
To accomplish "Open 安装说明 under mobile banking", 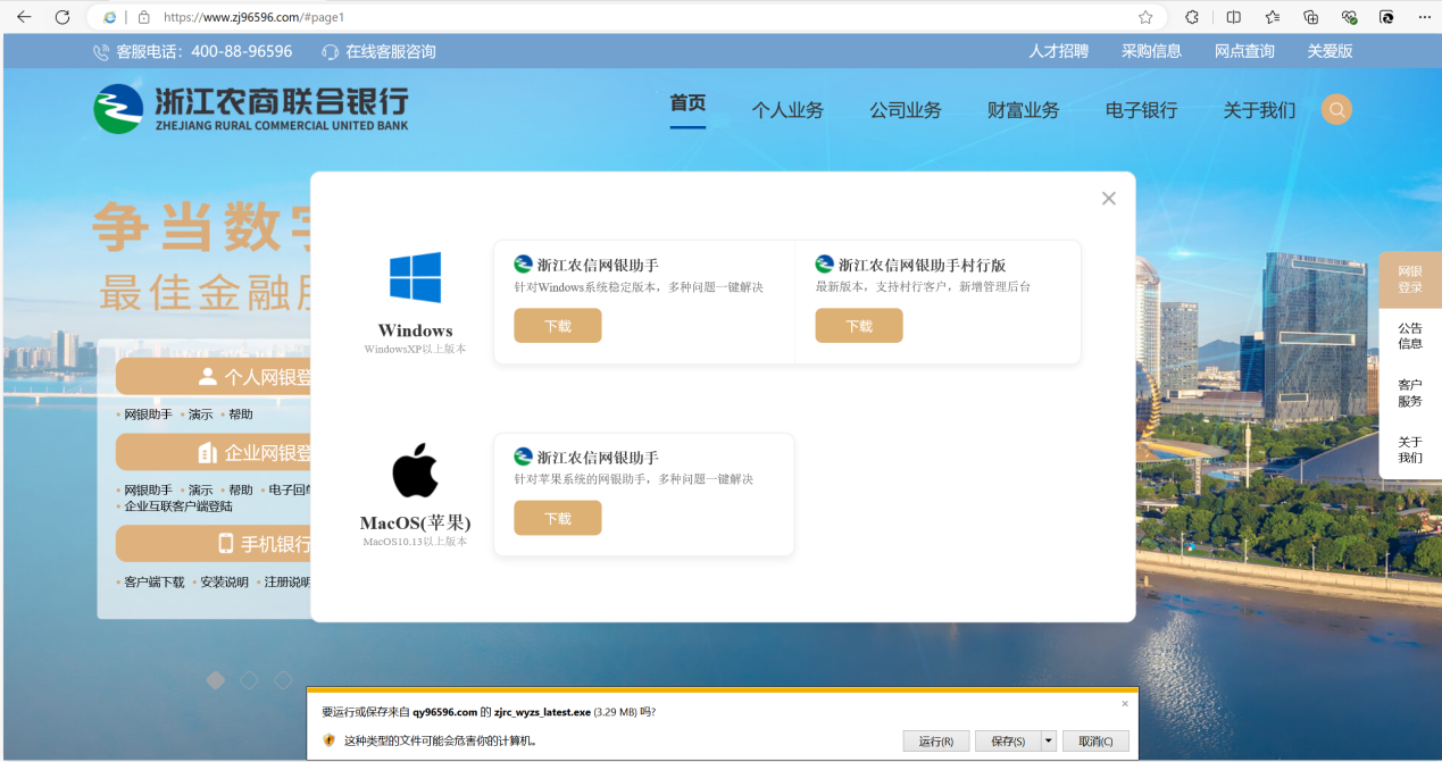I will [224, 582].
